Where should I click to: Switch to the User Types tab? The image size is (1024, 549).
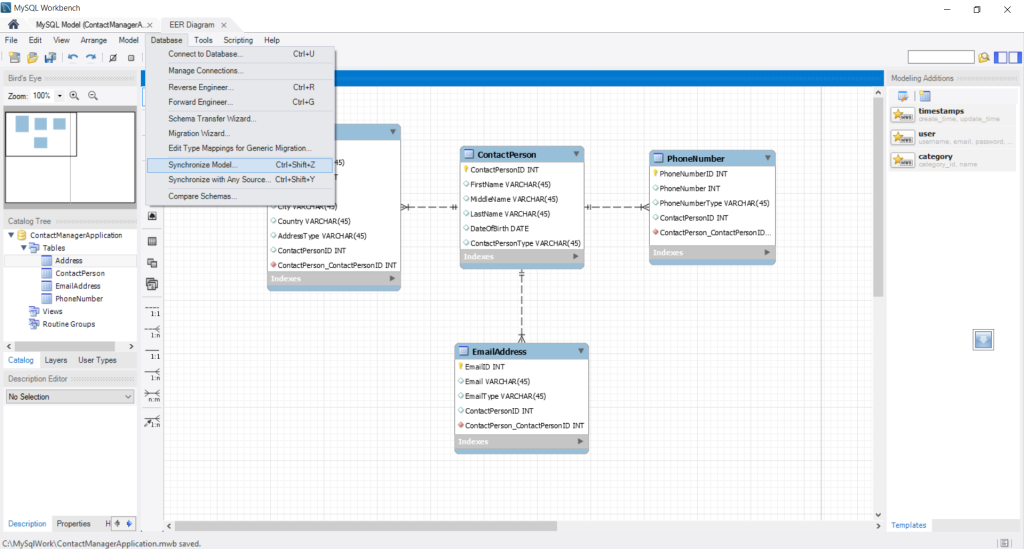tap(97, 360)
